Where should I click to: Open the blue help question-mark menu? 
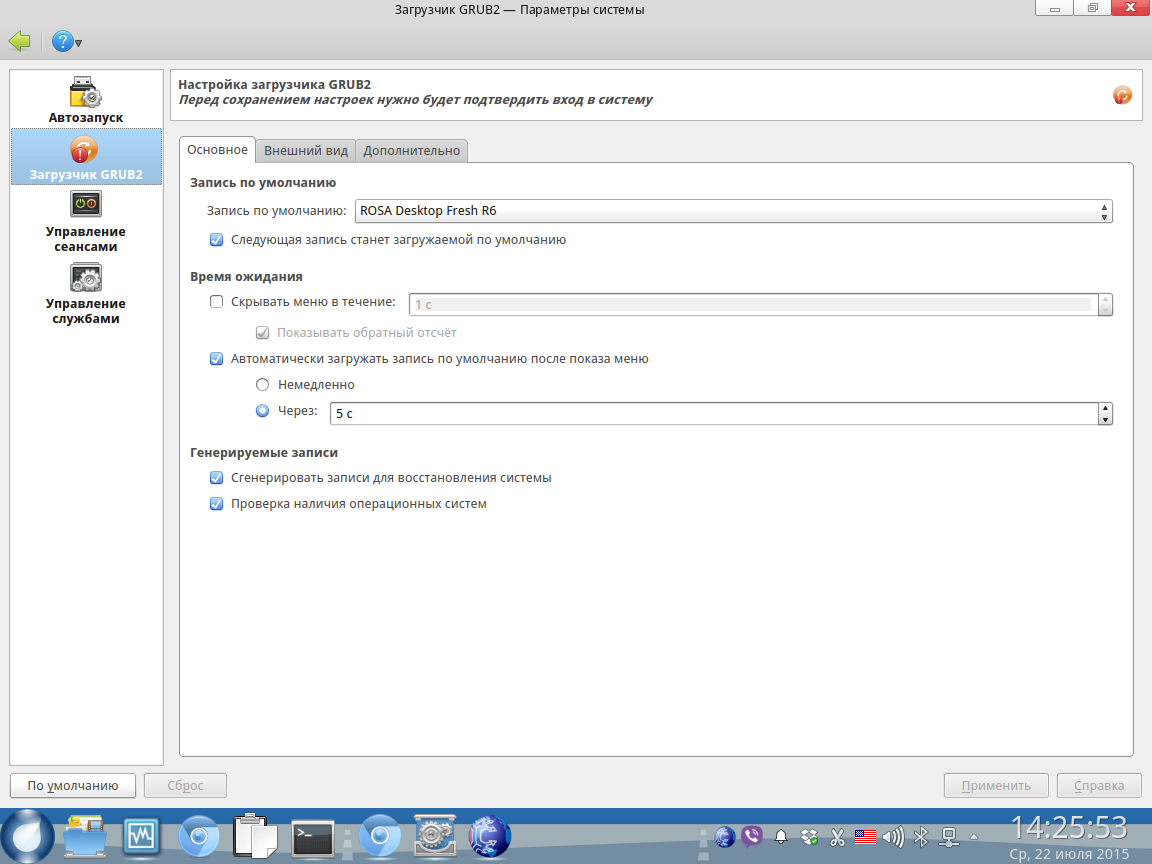tap(66, 42)
